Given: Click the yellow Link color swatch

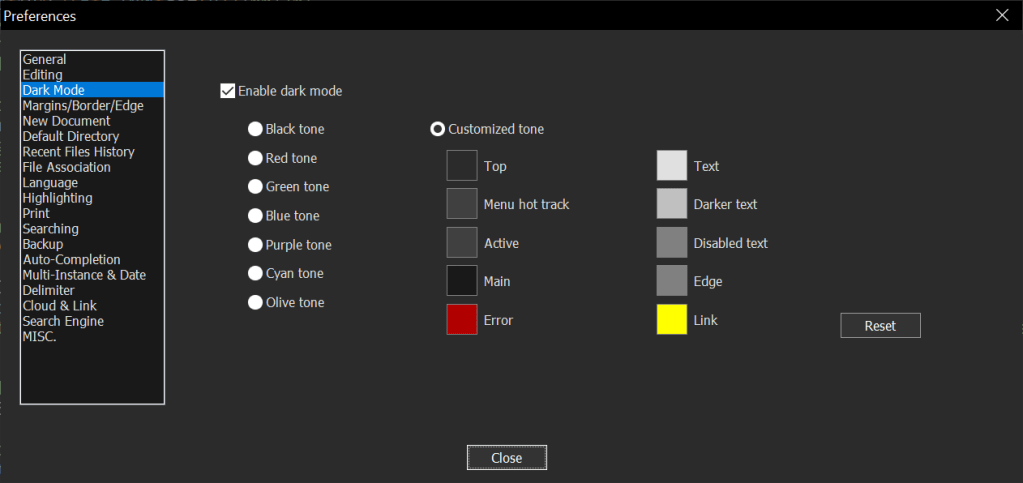Looking at the screenshot, I should (x=672, y=320).
